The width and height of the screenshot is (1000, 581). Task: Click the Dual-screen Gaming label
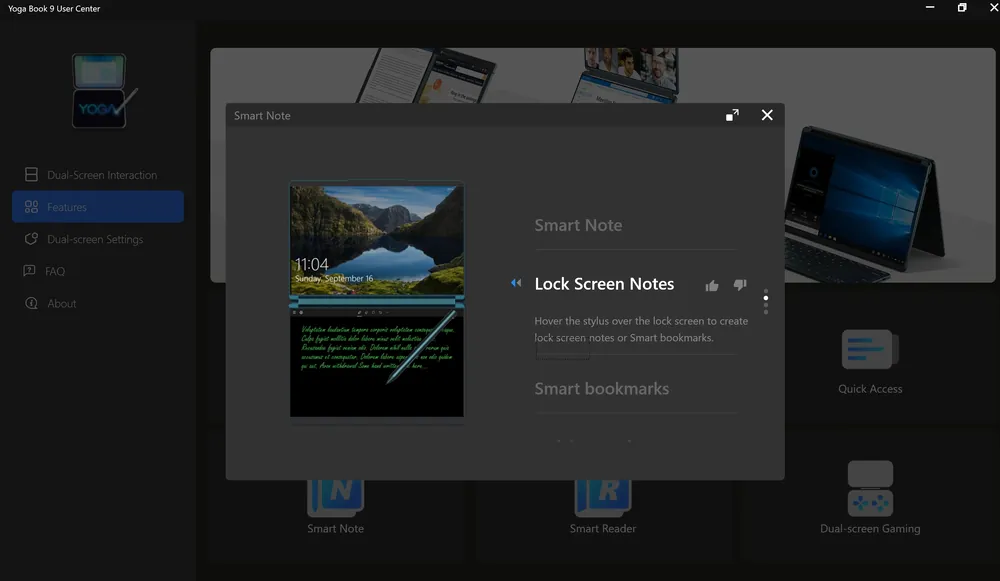(870, 529)
